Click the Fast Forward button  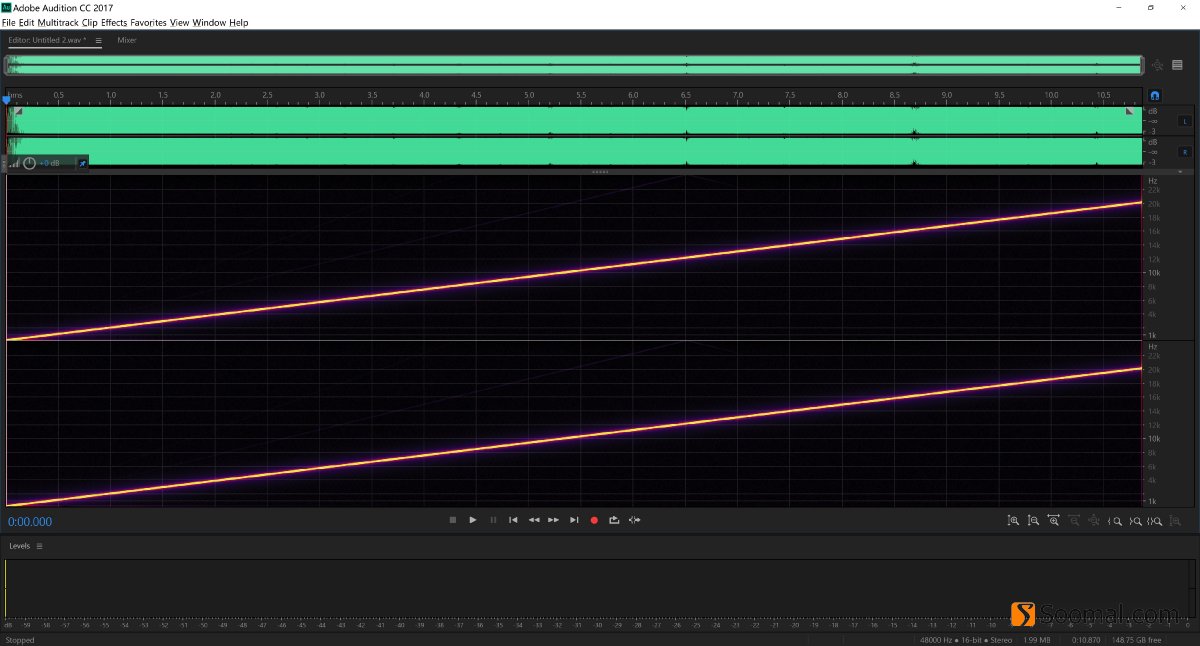coord(553,520)
